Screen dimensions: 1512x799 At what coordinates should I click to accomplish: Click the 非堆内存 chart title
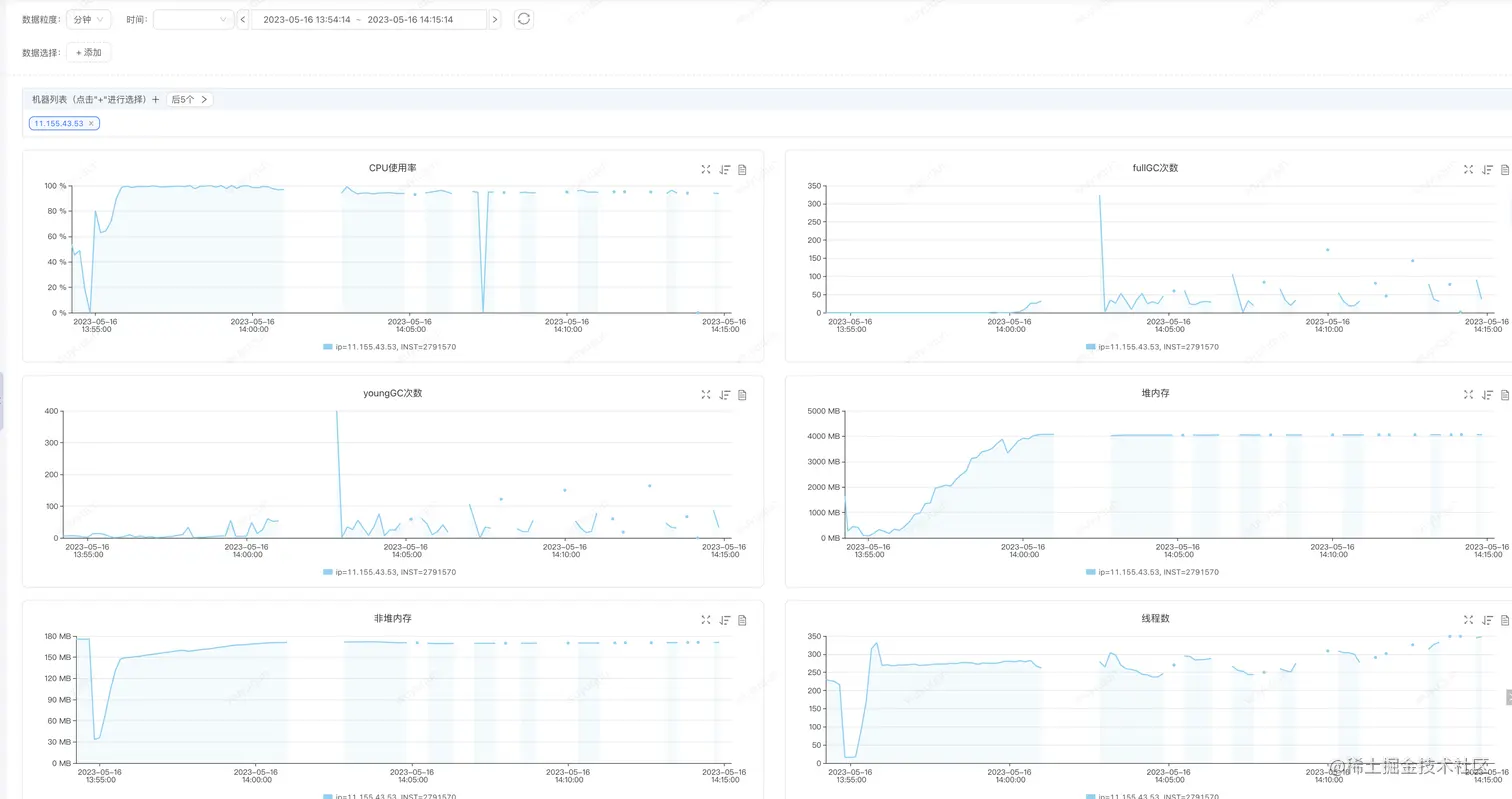click(392, 618)
